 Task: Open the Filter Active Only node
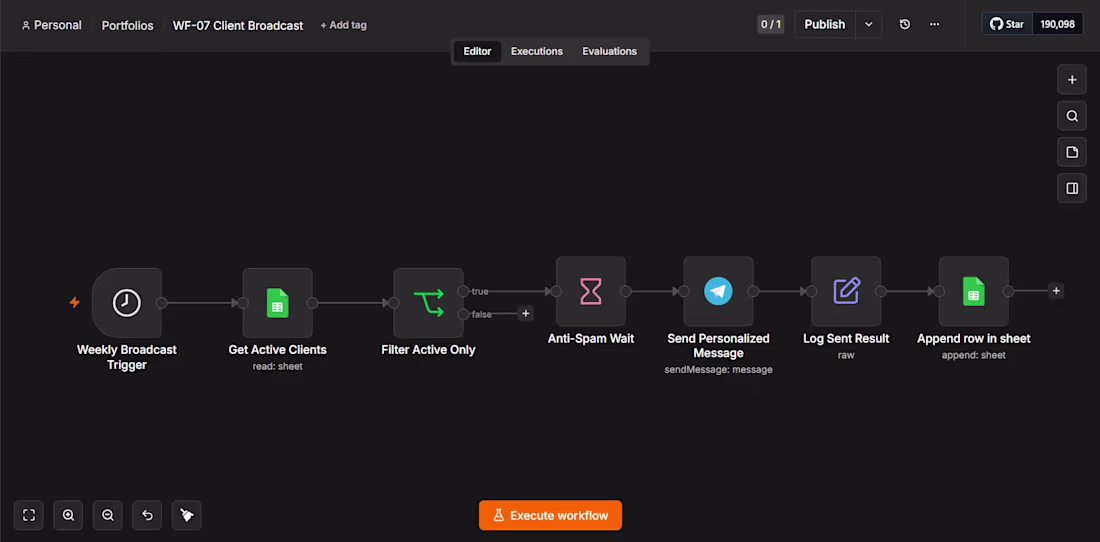coord(429,303)
